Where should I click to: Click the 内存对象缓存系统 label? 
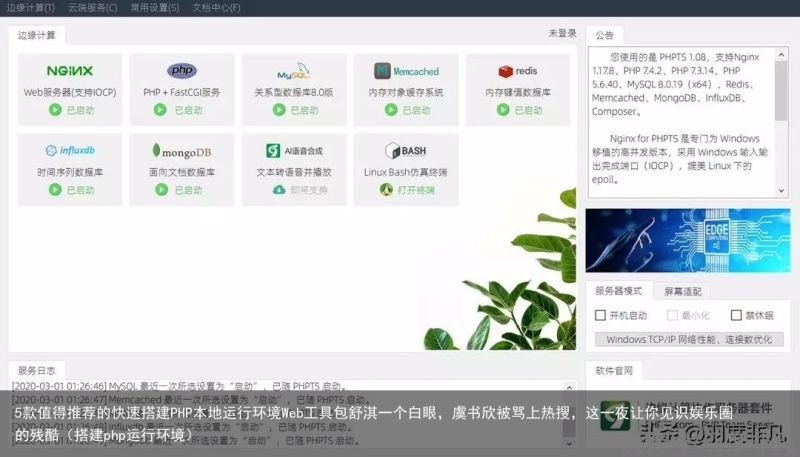406,92
